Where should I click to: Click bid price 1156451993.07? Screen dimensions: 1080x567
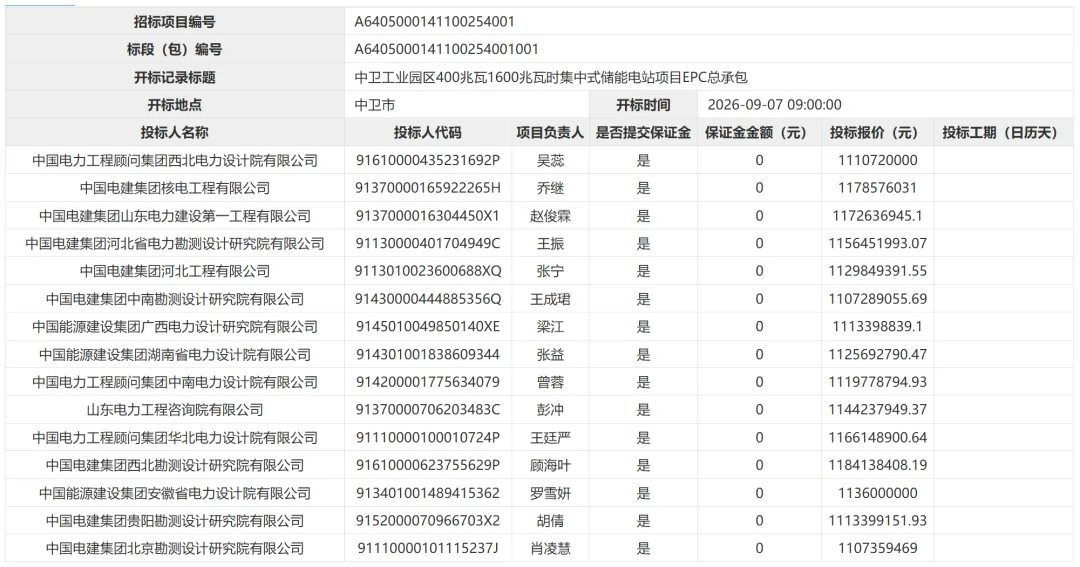pyautogui.click(x=878, y=243)
